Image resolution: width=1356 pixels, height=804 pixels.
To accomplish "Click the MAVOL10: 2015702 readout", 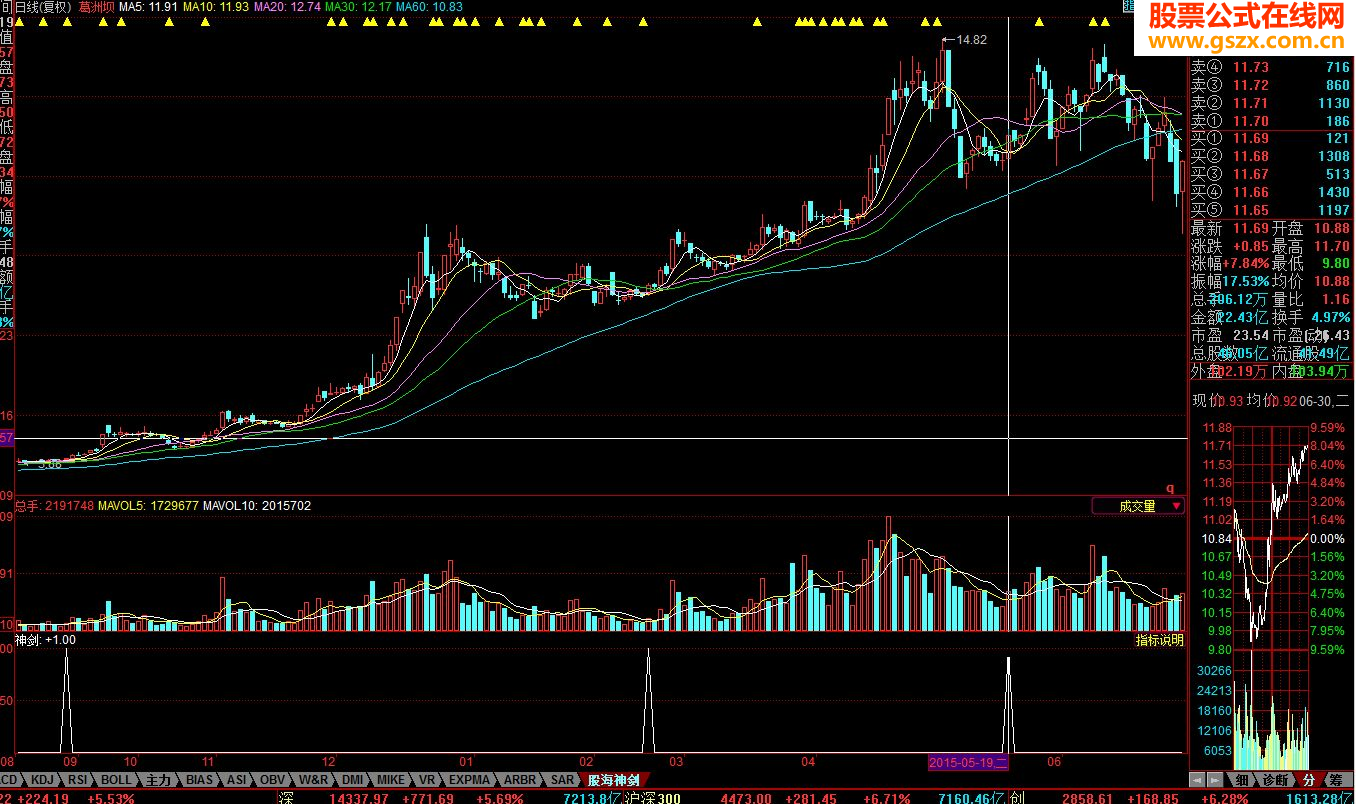I will coord(257,506).
